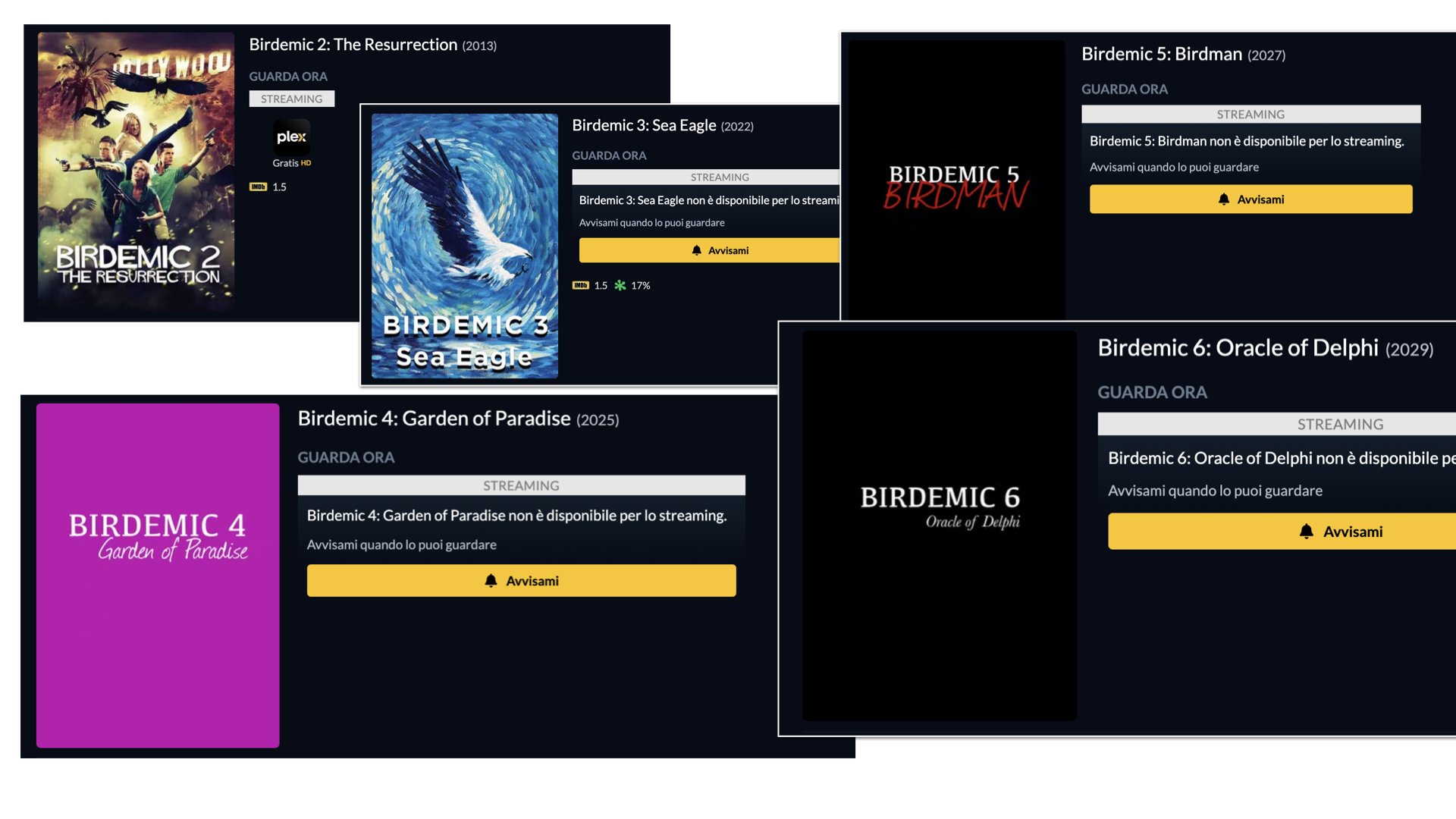Select the STREAMING tab under Birdemic 6
This screenshot has height=819, width=1456.
point(1276,424)
